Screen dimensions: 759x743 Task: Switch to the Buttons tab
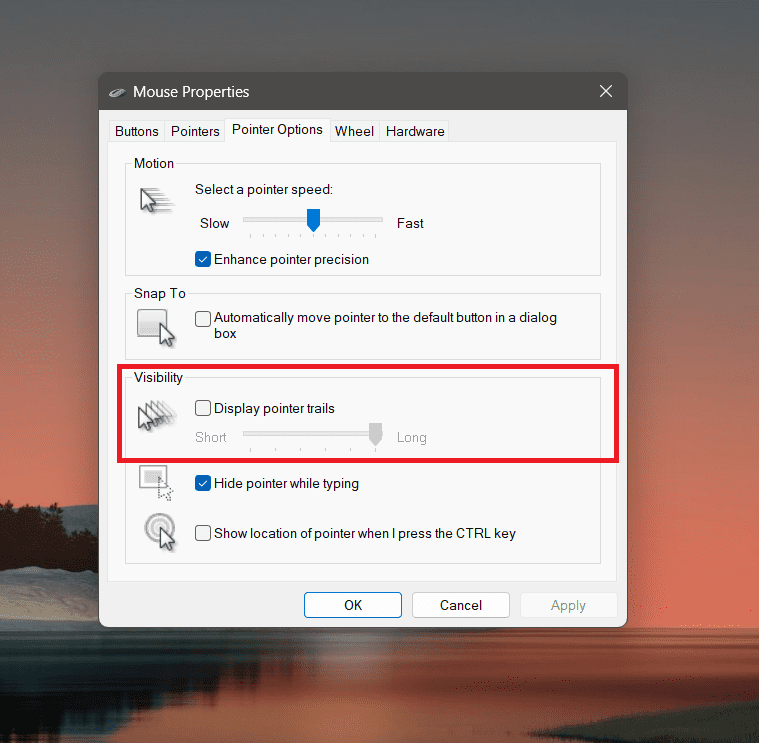coord(137,131)
